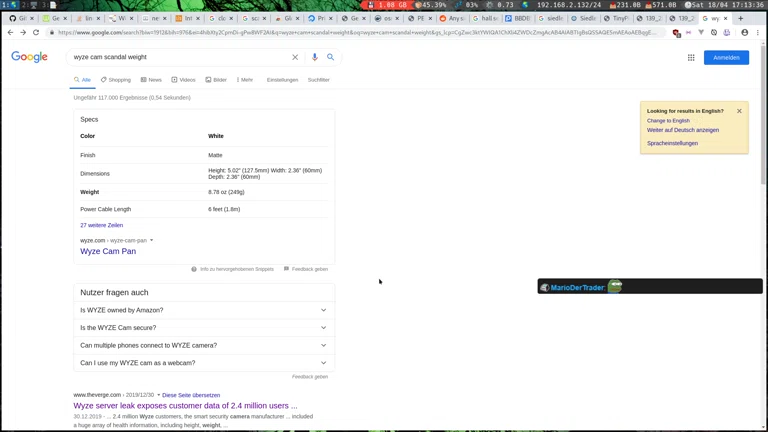Open the Google apps grid
Image resolution: width=768 pixels, height=432 pixels.
pos(691,58)
